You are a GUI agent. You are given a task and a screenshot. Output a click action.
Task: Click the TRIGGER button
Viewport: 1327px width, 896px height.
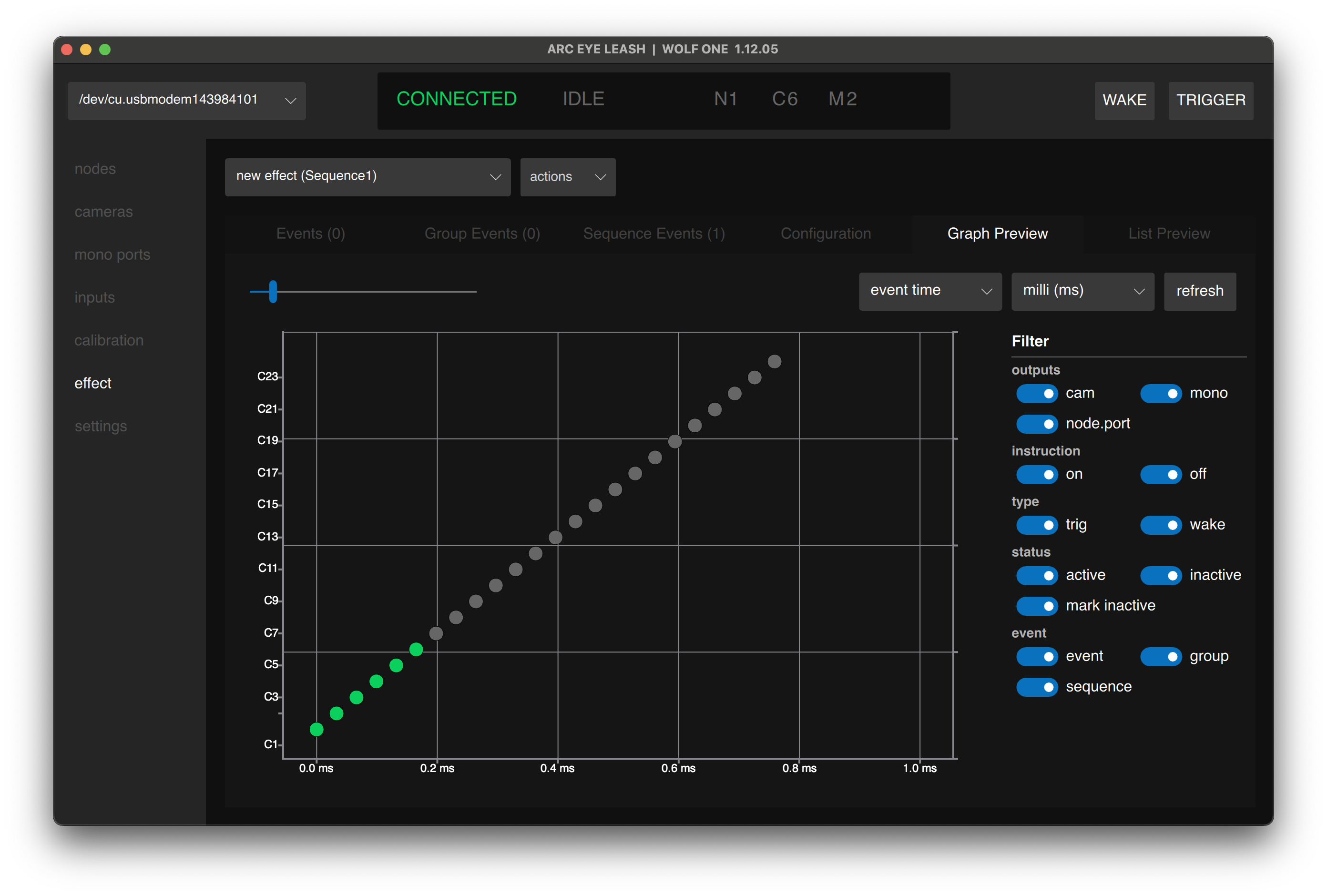click(x=1210, y=101)
